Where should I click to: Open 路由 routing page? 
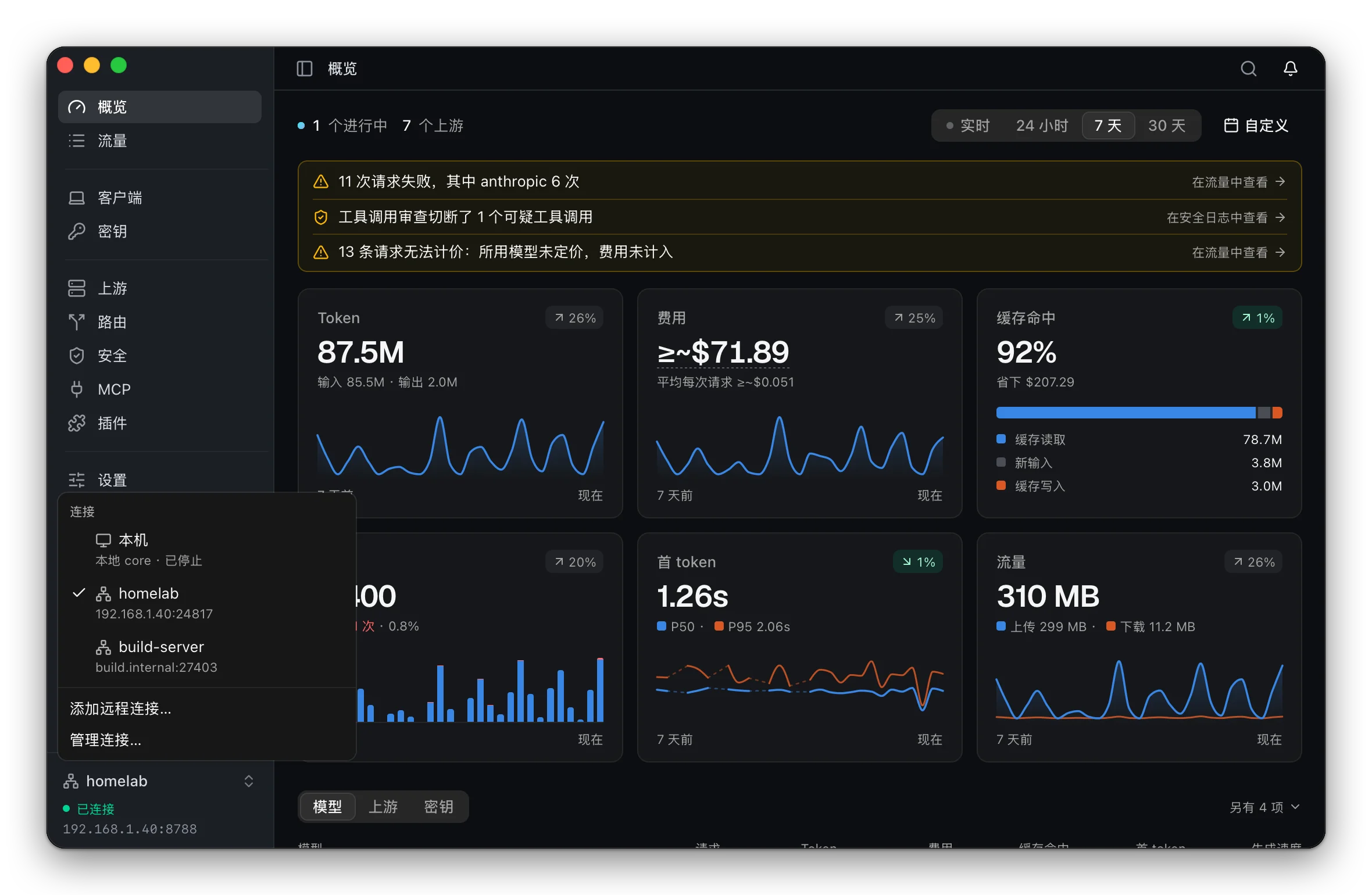coord(160,322)
